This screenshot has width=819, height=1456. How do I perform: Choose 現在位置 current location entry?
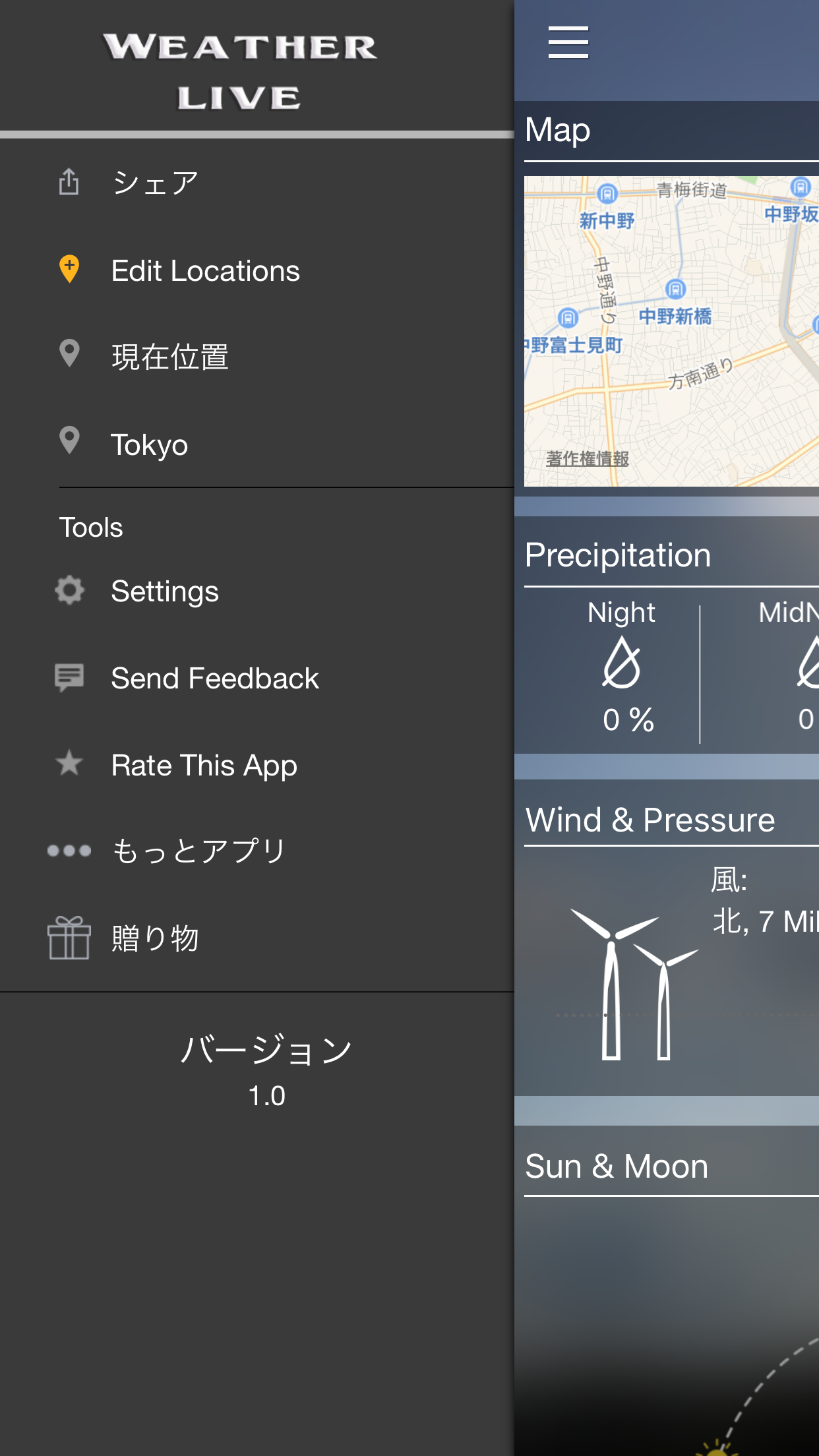170,357
